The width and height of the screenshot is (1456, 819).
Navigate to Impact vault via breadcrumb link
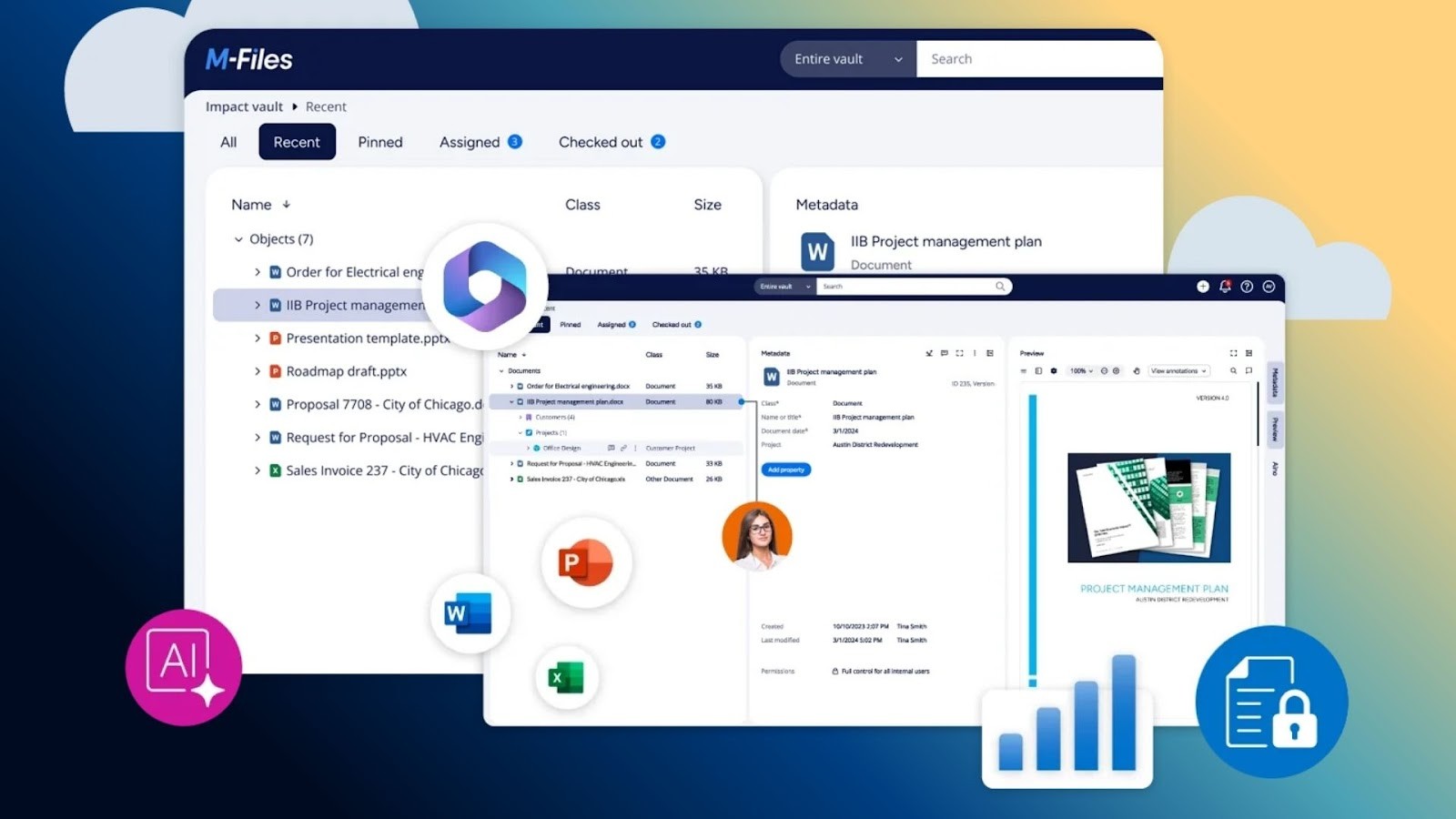click(x=243, y=106)
